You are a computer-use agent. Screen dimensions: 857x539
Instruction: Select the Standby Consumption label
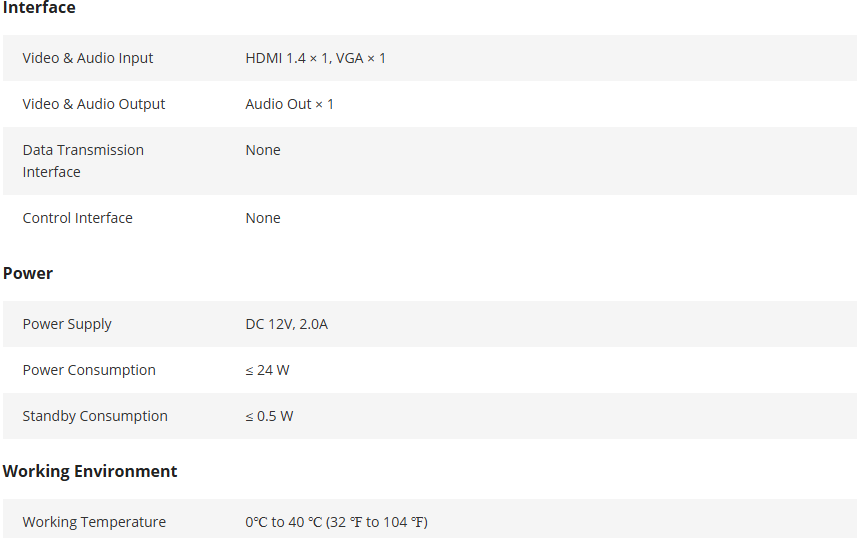pos(95,416)
